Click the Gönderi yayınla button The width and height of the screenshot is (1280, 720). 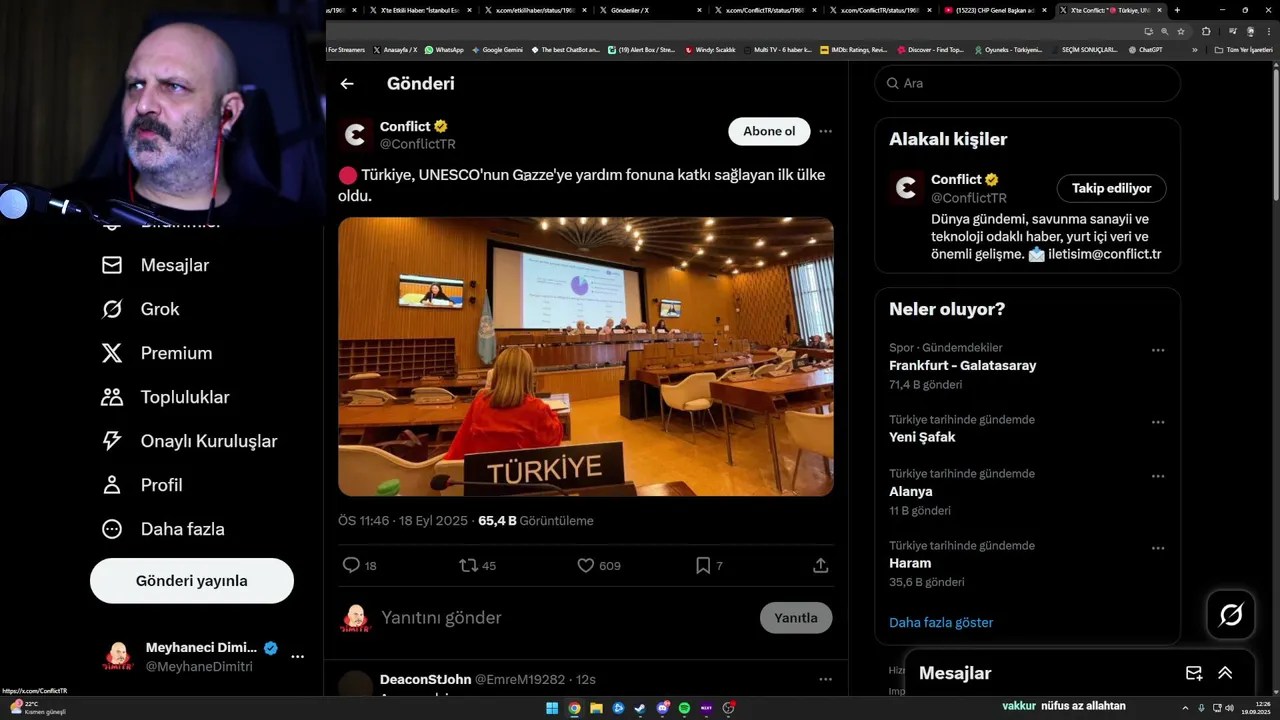pyautogui.click(x=192, y=581)
